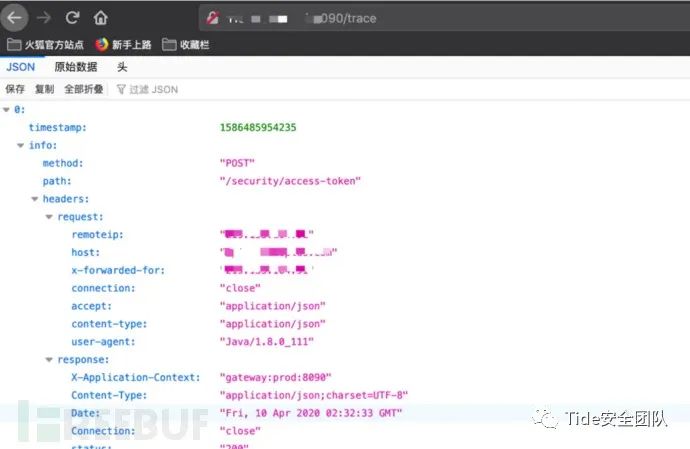Image resolution: width=690 pixels, height=449 pixels.
Task: Click the 保存 save button
Action: pyautogui.click(x=15, y=89)
